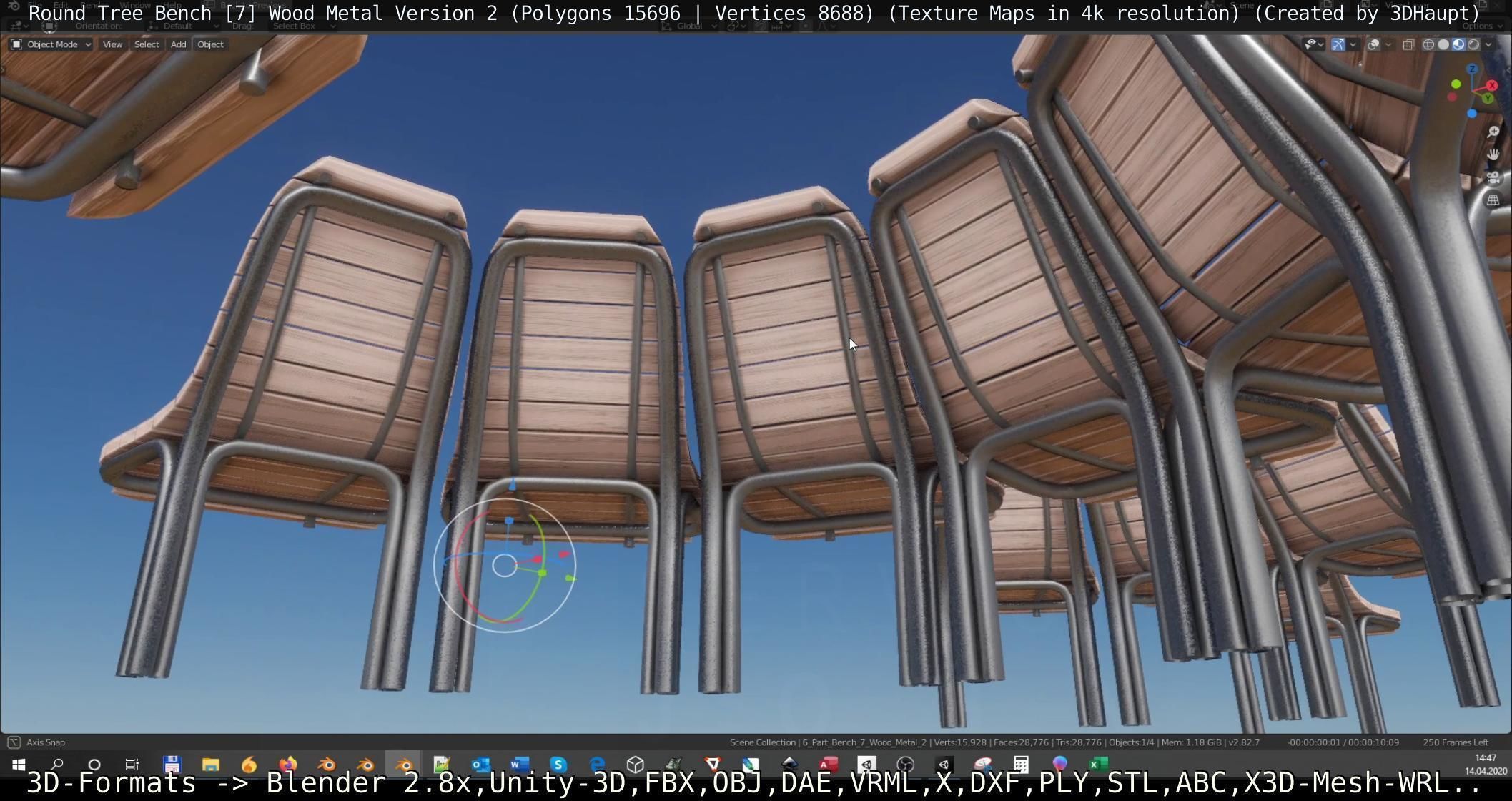Open the View menu
This screenshot has height=801, width=1512.
coord(112,44)
